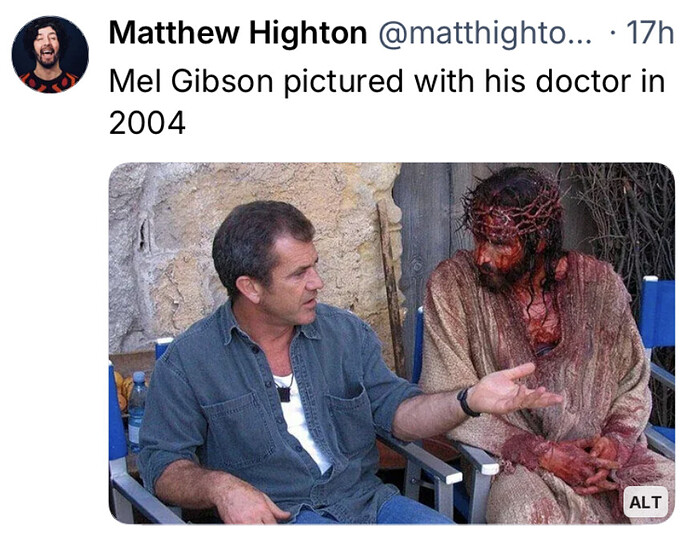This screenshot has height=534, width=690.
Task: Open Matthew Highton's circular profile avatar
Action: 50,55
